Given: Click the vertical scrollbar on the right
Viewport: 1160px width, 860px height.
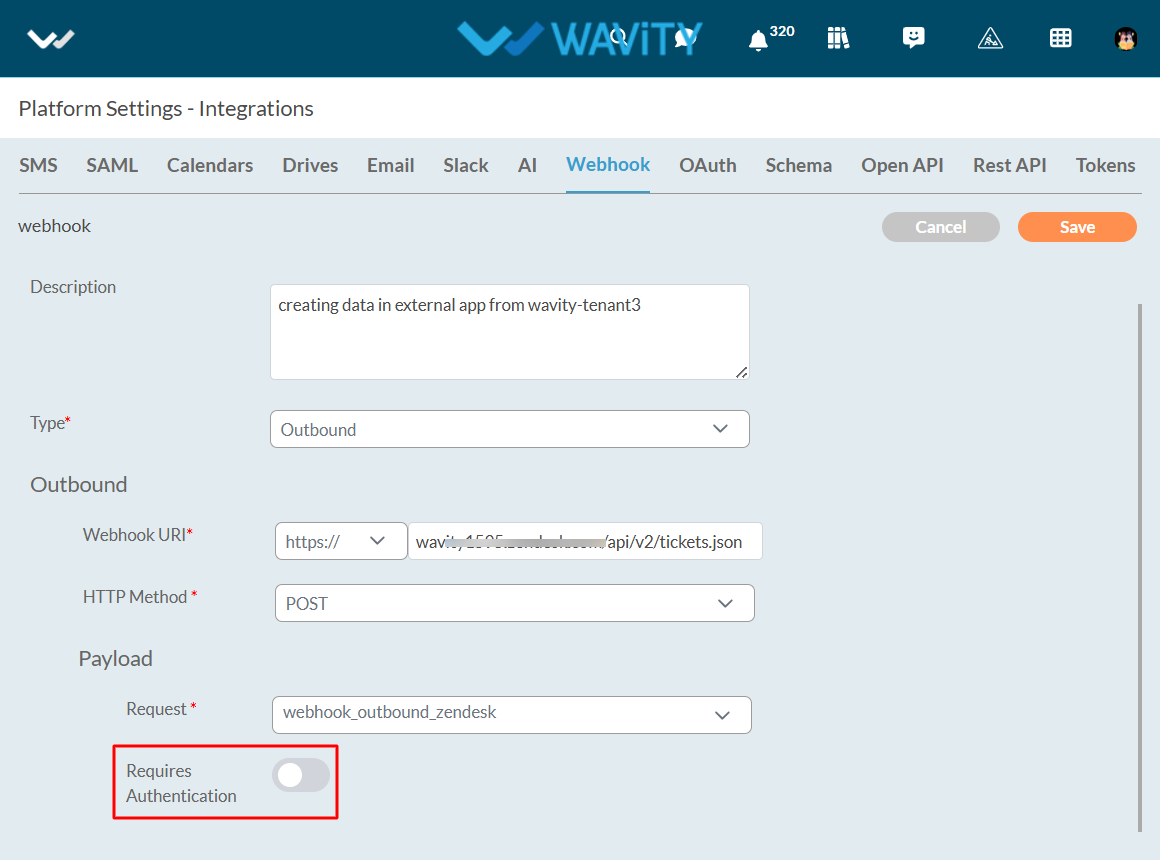Looking at the screenshot, I should (1140, 568).
